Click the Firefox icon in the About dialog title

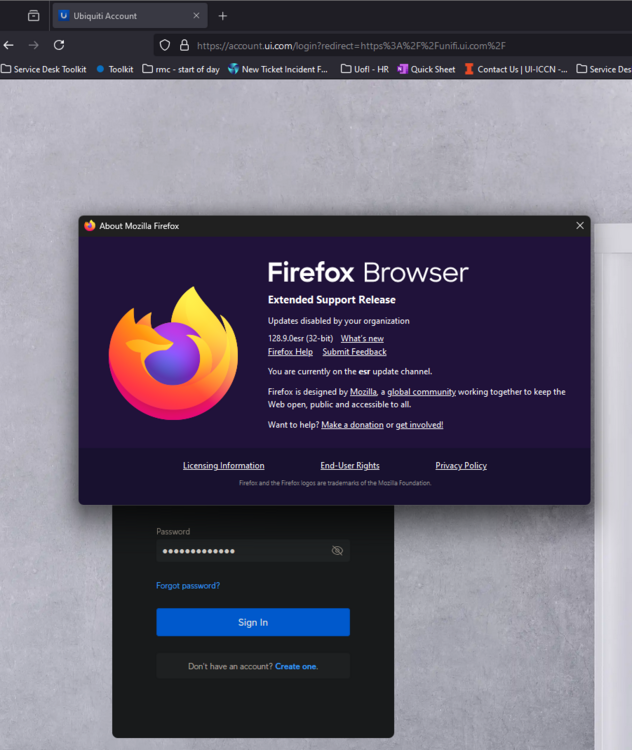tap(90, 226)
